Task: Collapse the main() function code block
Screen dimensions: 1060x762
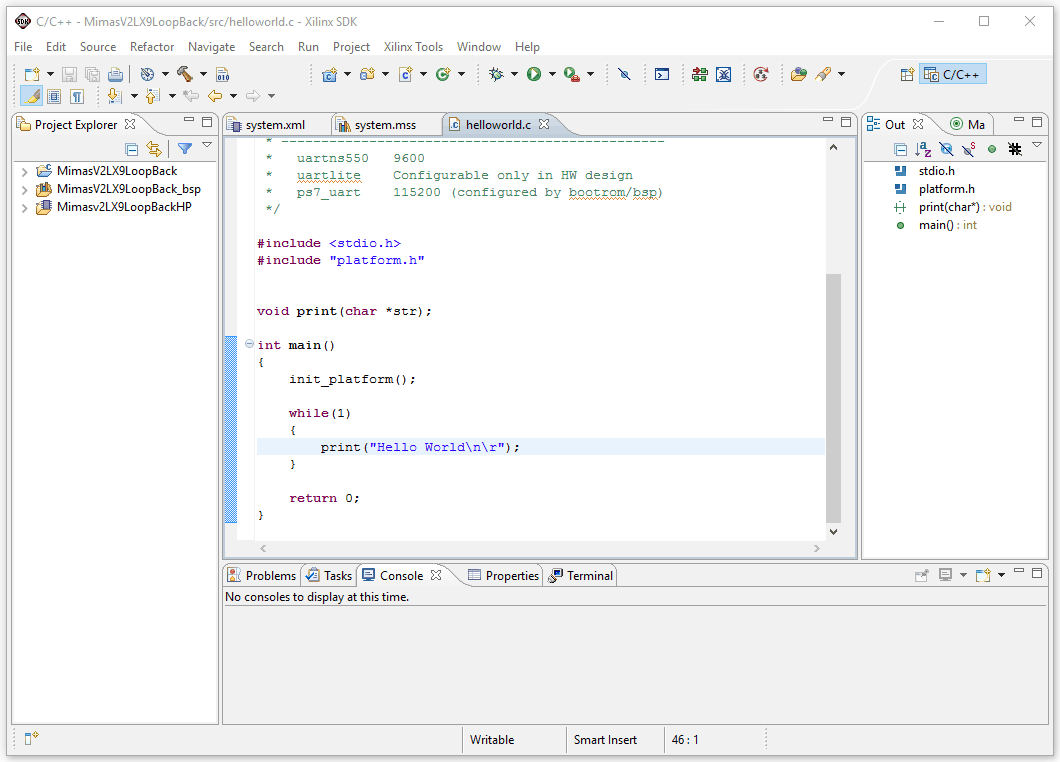Action: [248, 344]
